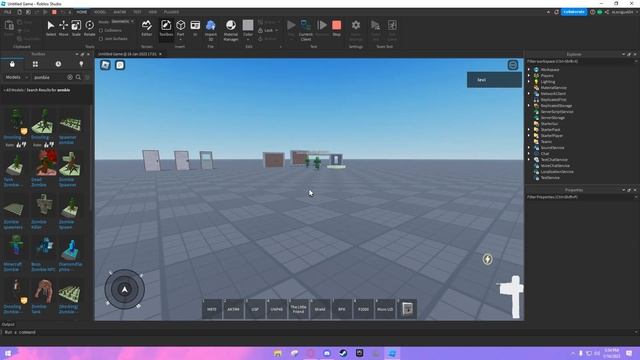640x360 pixels.
Task: Open the in-game chat icon
Action: 120,65
